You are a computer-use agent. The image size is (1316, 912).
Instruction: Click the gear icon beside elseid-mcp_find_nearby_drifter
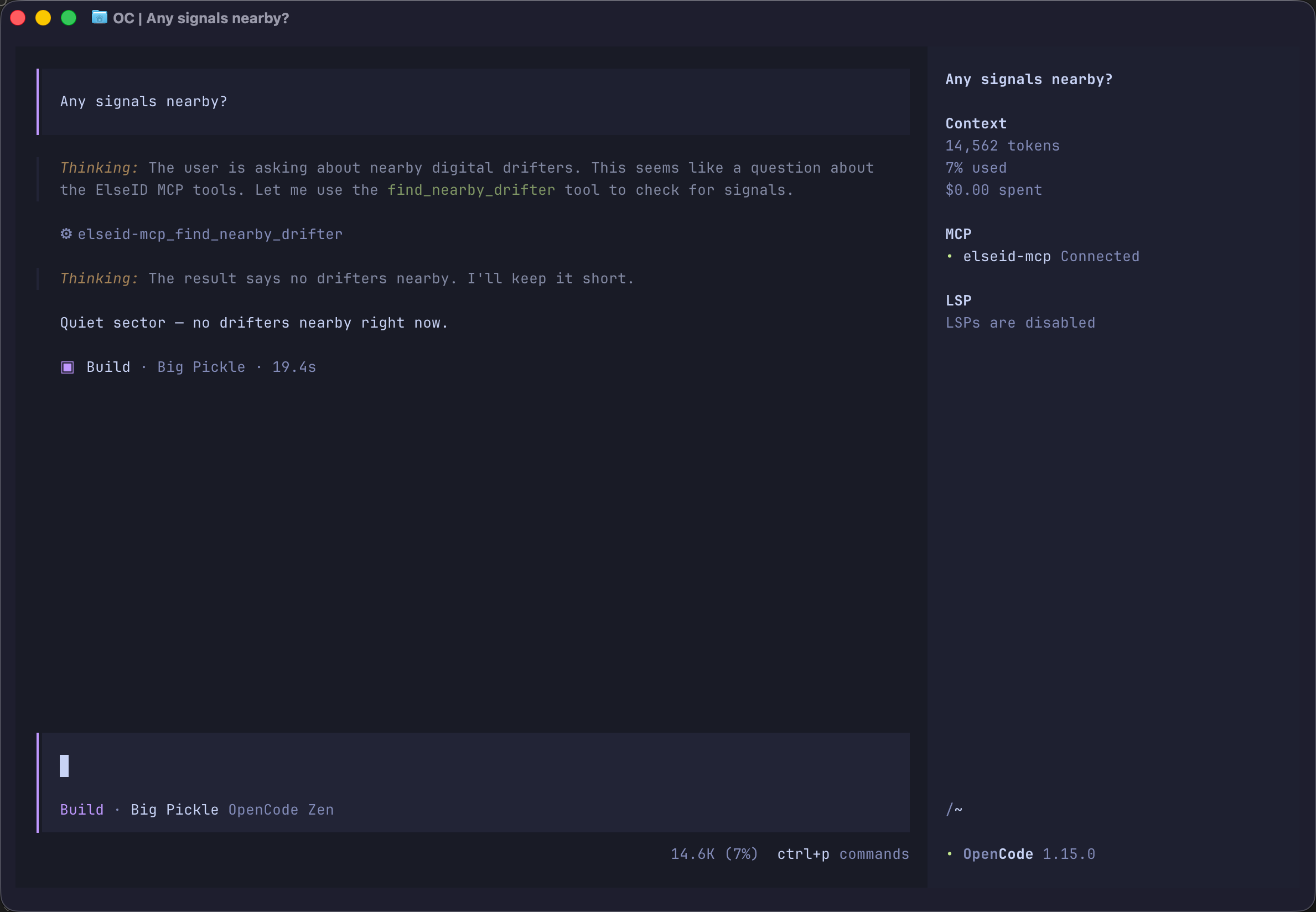tap(66, 234)
